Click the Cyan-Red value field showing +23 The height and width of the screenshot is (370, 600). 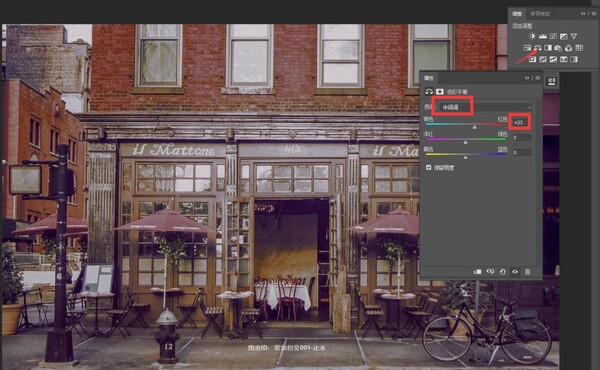click(520, 122)
